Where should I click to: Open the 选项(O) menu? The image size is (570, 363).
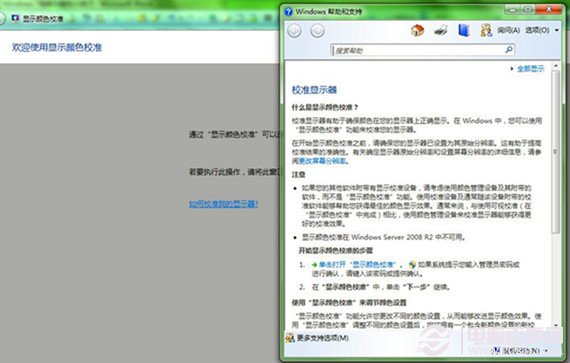(x=537, y=30)
